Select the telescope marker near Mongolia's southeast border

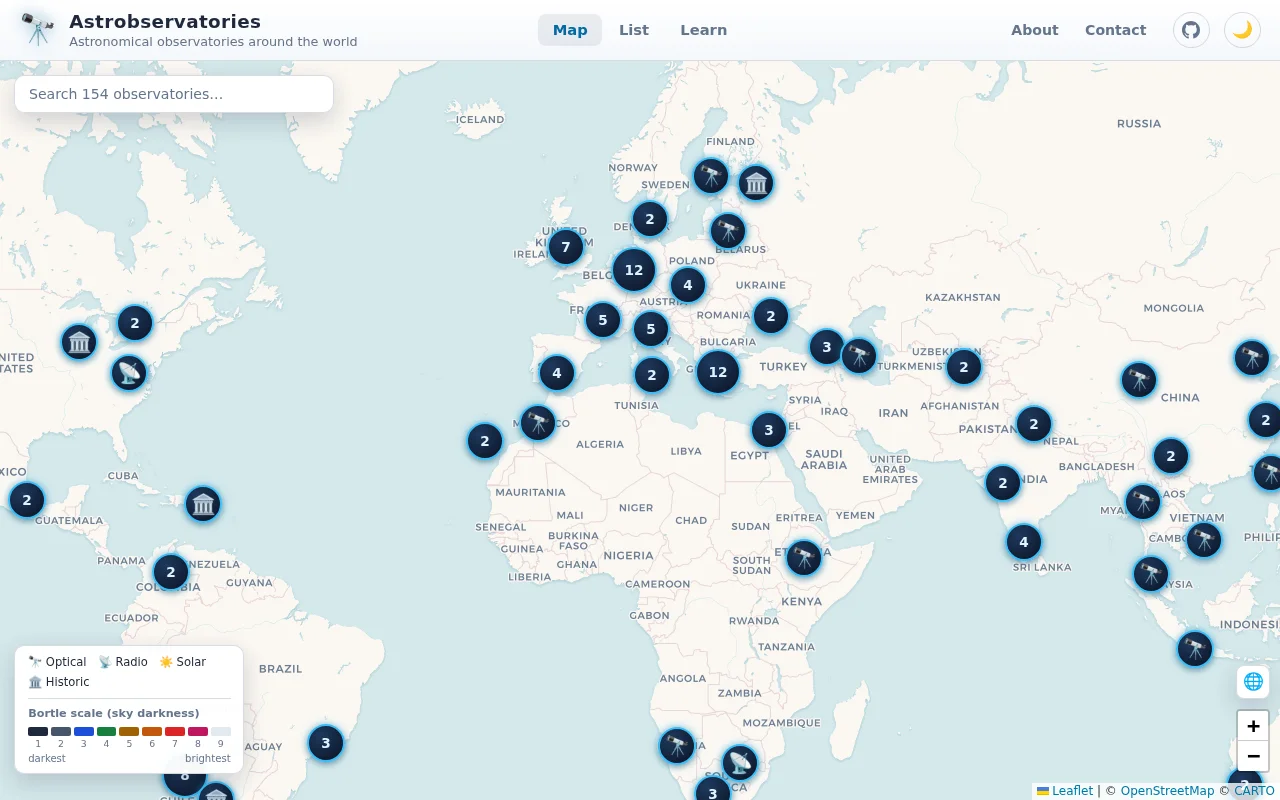[x=1252, y=357]
